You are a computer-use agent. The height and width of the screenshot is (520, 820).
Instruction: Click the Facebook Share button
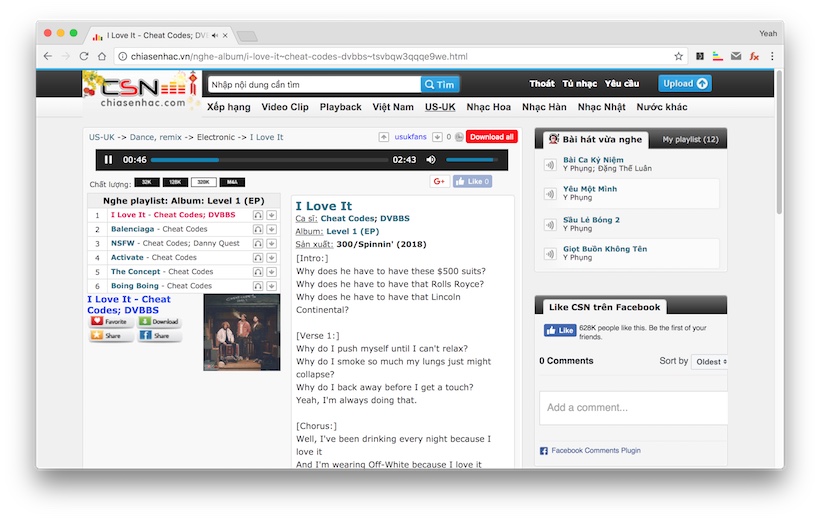160,335
